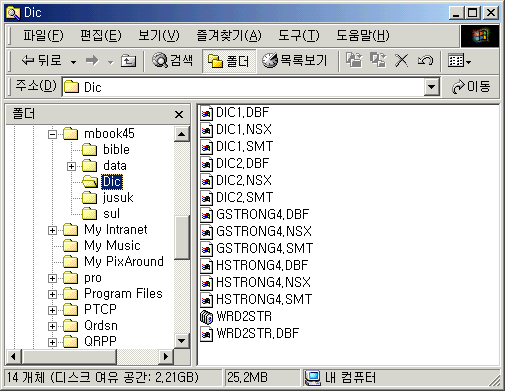Click the Delete (X) toolbar icon
505x391 pixels.
(x=401, y=61)
